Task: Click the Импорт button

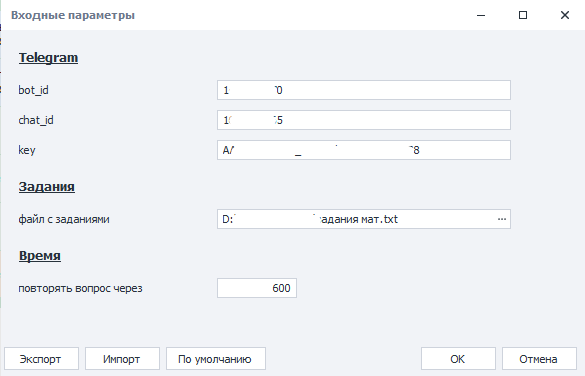Action: (x=122, y=359)
